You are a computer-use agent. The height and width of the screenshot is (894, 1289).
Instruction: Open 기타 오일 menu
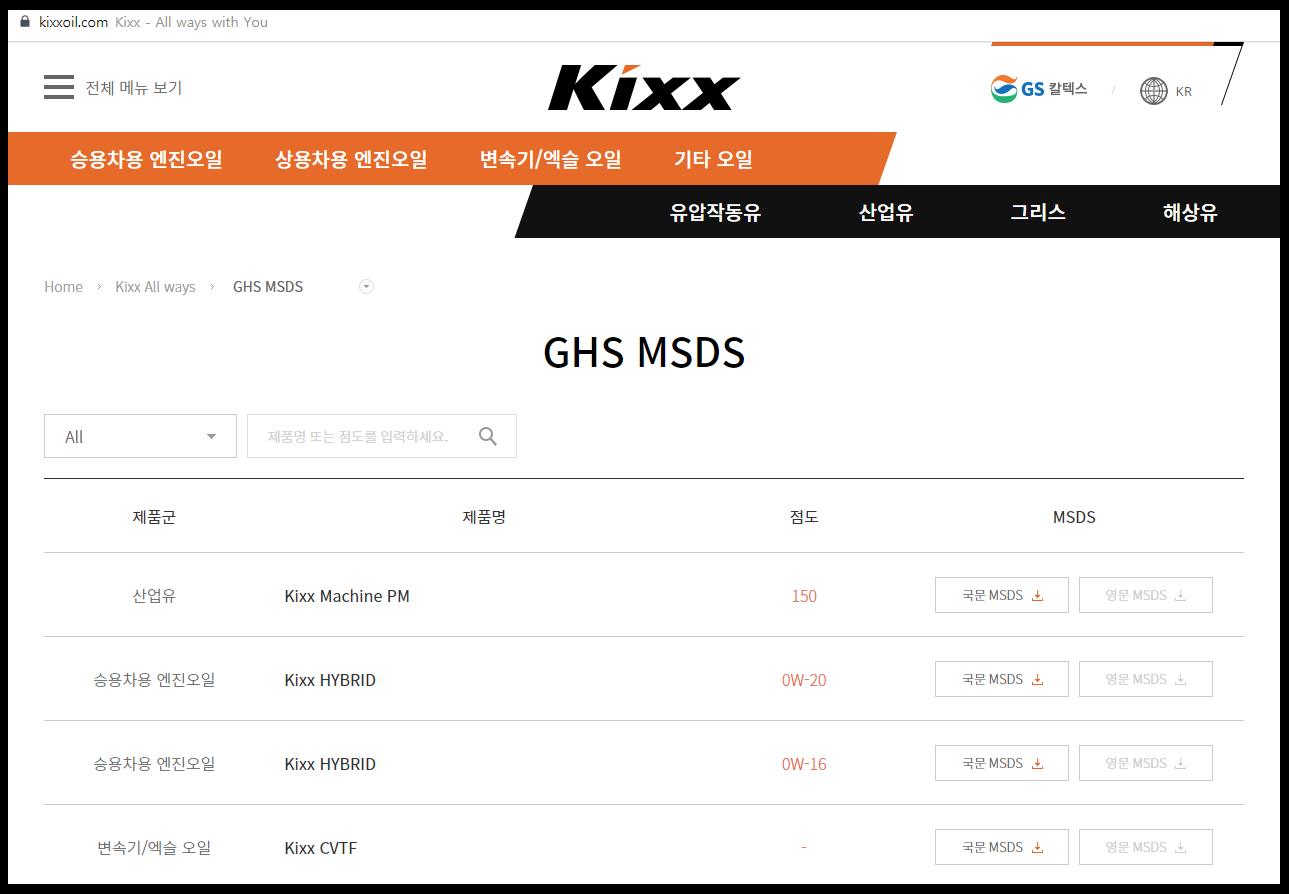click(713, 159)
